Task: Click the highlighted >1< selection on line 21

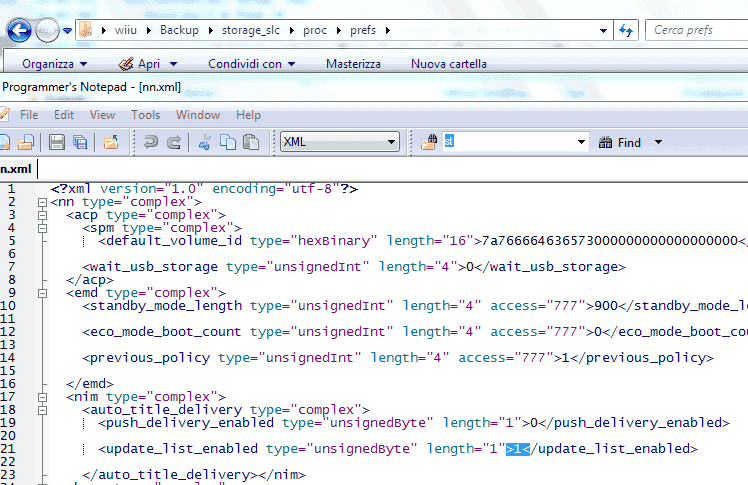Action: (518, 449)
